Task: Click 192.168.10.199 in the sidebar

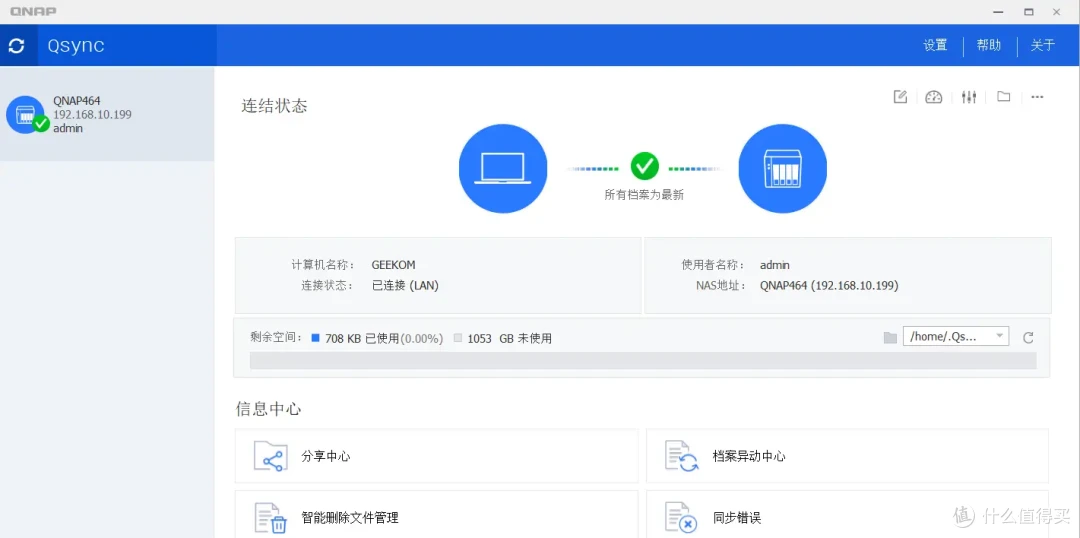Action: coord(92,114)
